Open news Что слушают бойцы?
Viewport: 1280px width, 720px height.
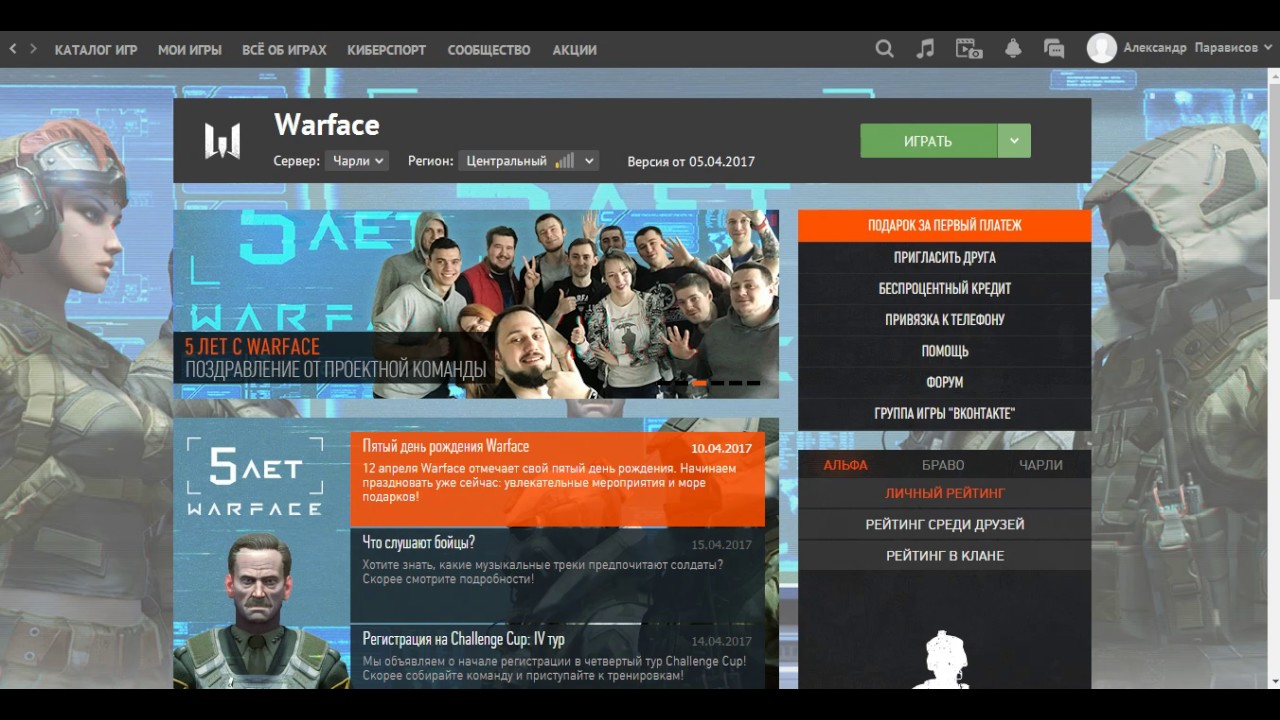point(557,575)
